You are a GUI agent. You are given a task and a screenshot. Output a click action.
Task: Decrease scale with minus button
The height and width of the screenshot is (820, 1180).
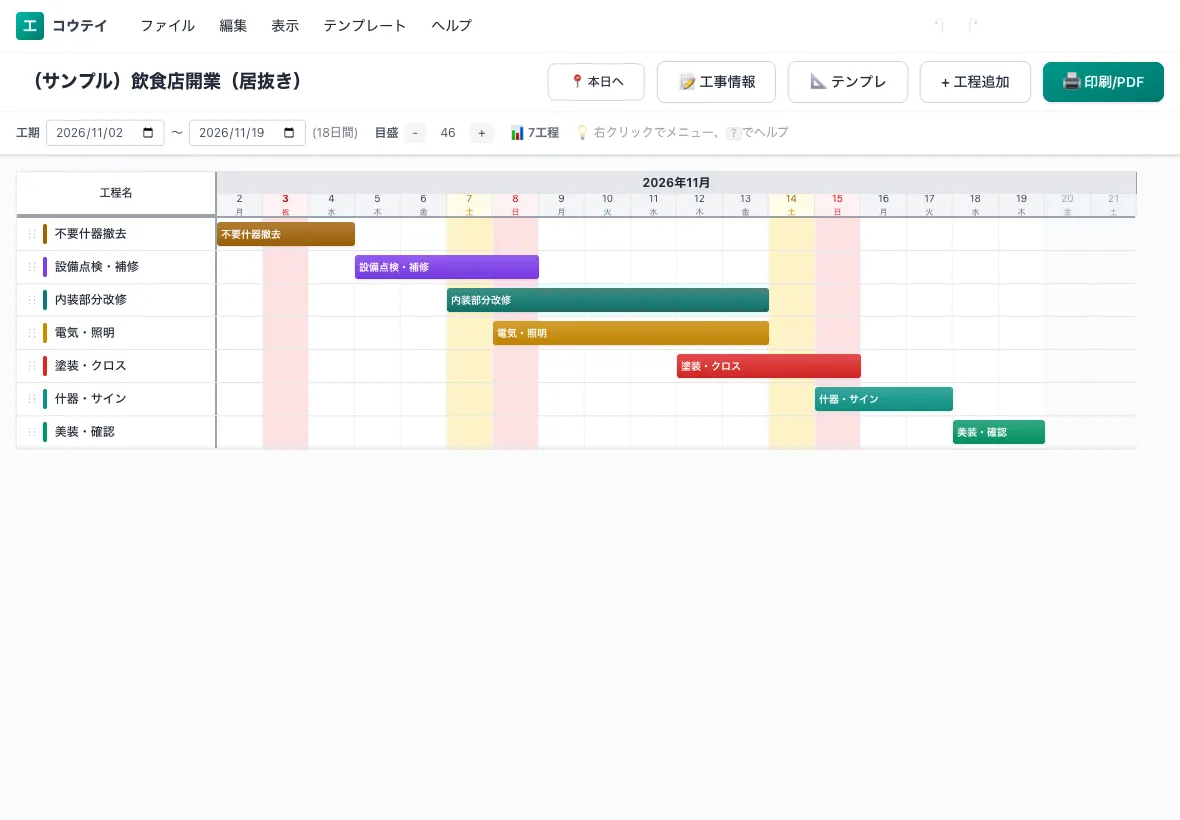click(415, 133)
